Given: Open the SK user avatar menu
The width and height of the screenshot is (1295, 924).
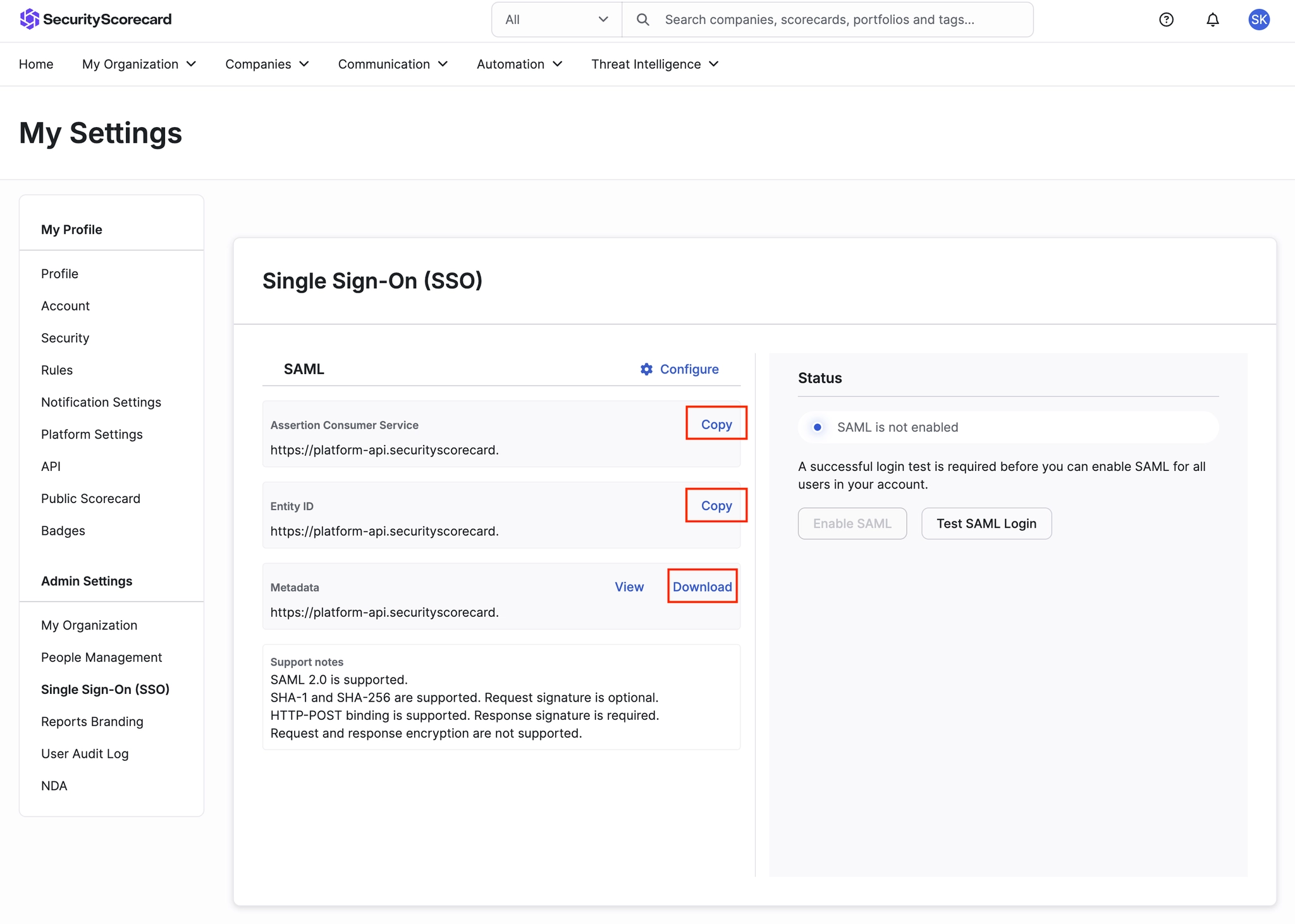Looking at the screenshot, I should point(1258,20).
